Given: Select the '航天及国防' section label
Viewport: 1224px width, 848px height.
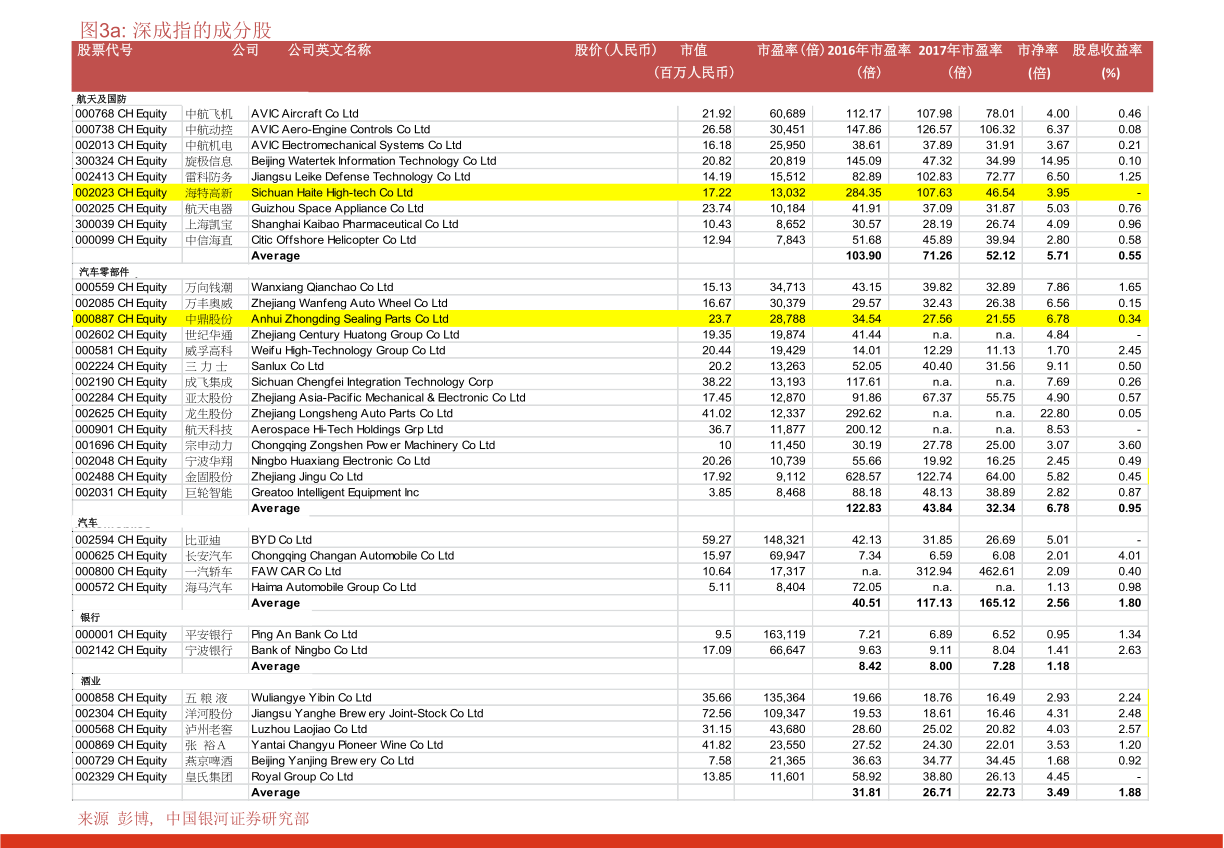Looking at the screenshot, I should pyautogui.click(x=101, y=99).
